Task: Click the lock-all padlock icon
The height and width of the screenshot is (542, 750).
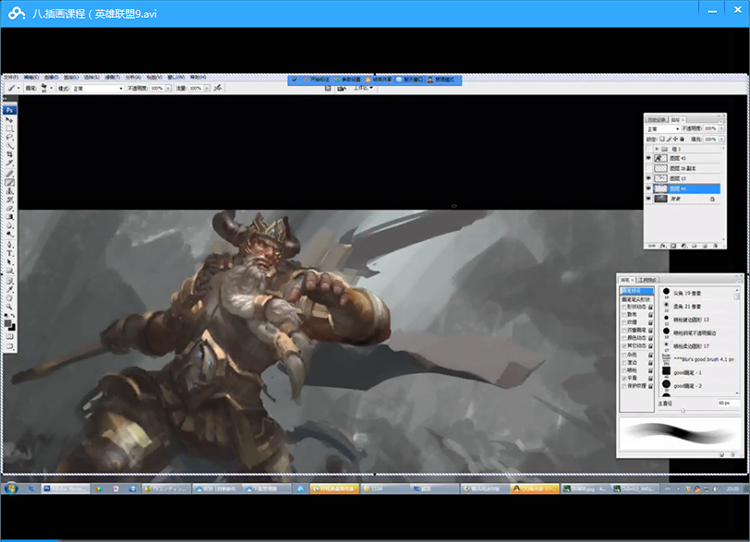Action: coord(682,139)
